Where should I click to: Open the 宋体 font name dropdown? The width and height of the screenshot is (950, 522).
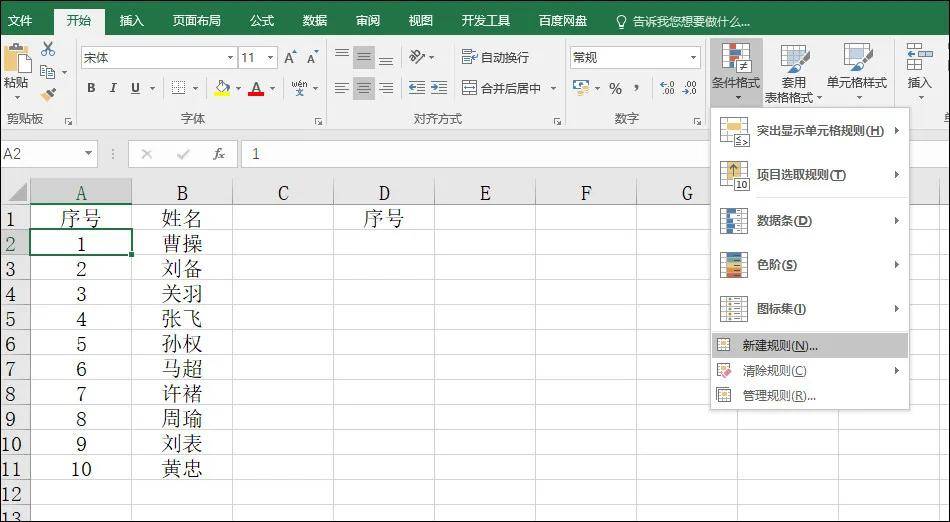tap(230, 58)
